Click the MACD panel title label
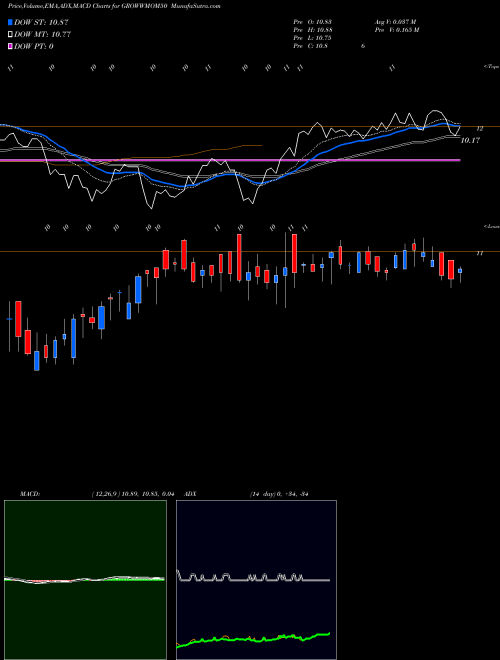Image resolution: width=500 pixels, height=660 pixels. click(29, 494)
